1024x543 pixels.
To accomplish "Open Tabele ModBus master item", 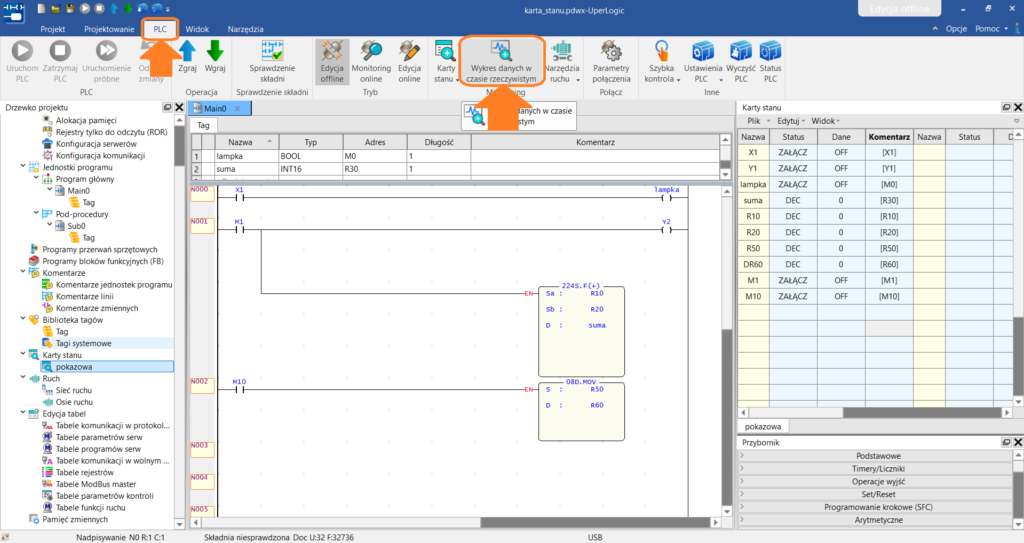I will pos(95,484).
